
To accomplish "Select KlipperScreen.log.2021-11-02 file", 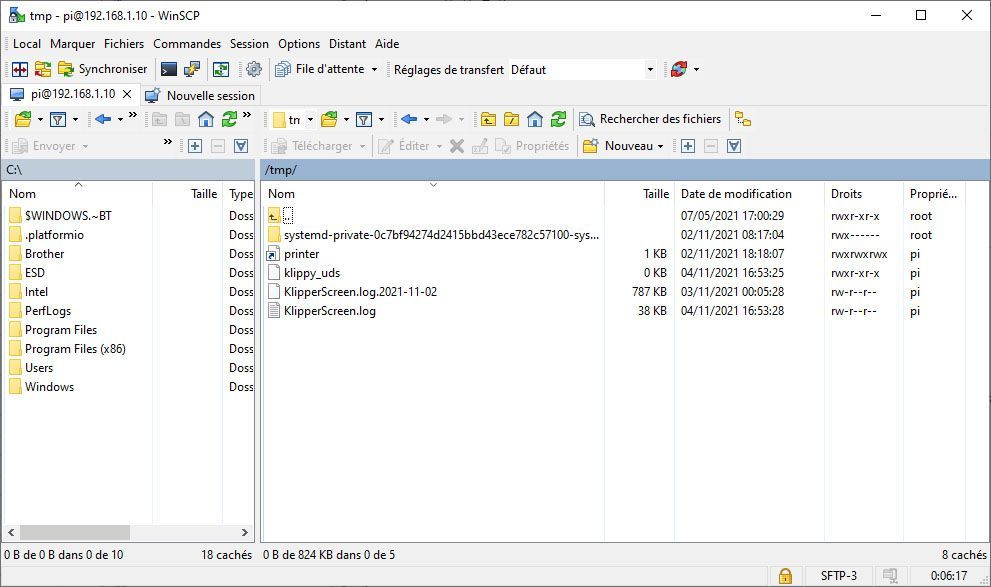I will pyautogui.click(x=360, y=292).
